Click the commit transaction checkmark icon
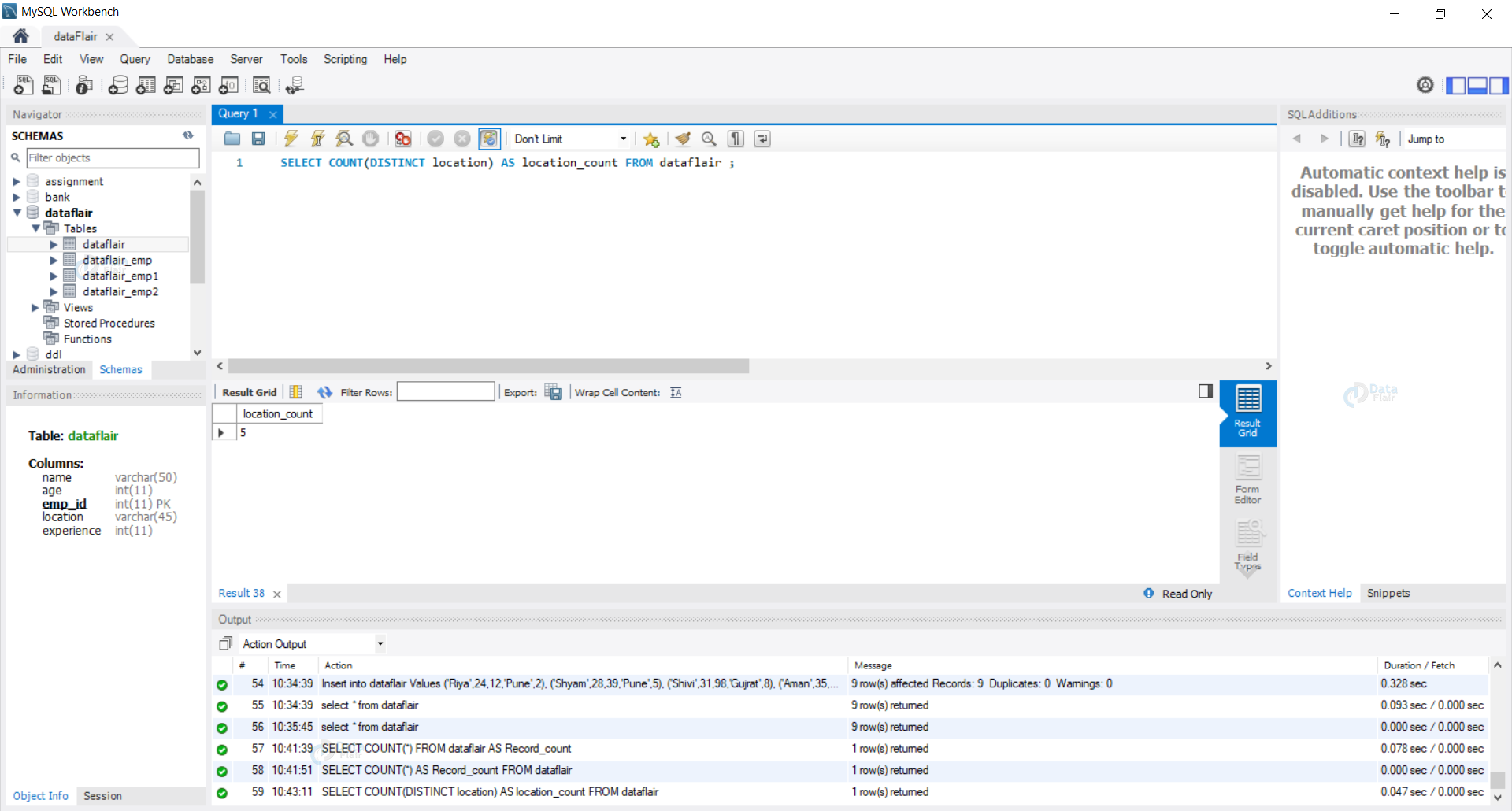Viewport: 1512px width, 811px height. [435, 139]
